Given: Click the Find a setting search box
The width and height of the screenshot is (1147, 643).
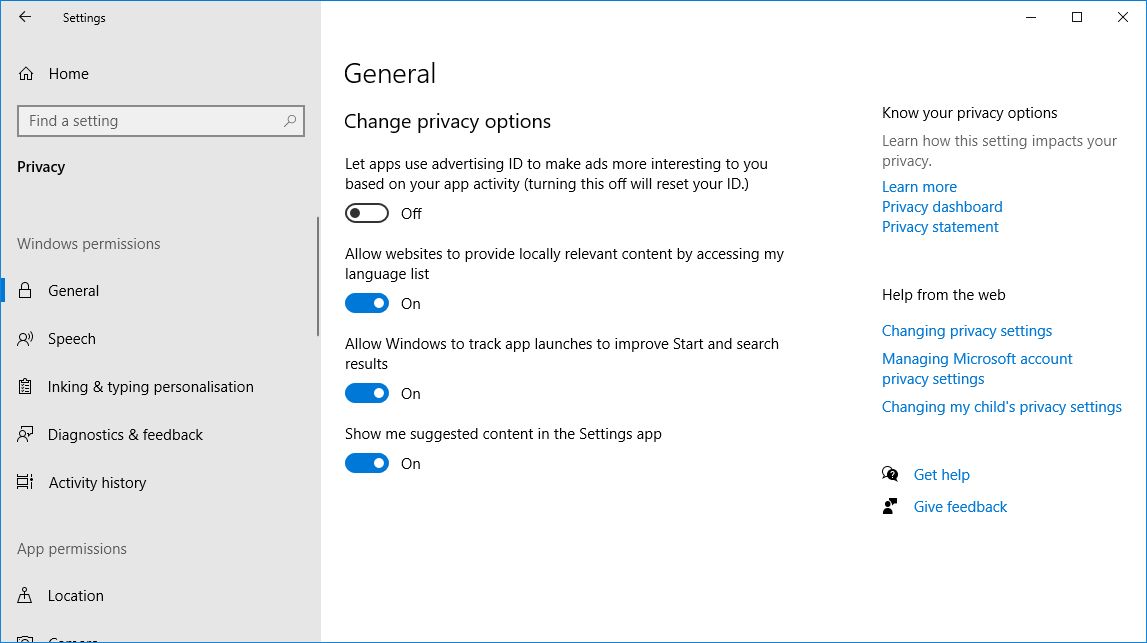Looking at the screenshot, I should click(161, 121).
